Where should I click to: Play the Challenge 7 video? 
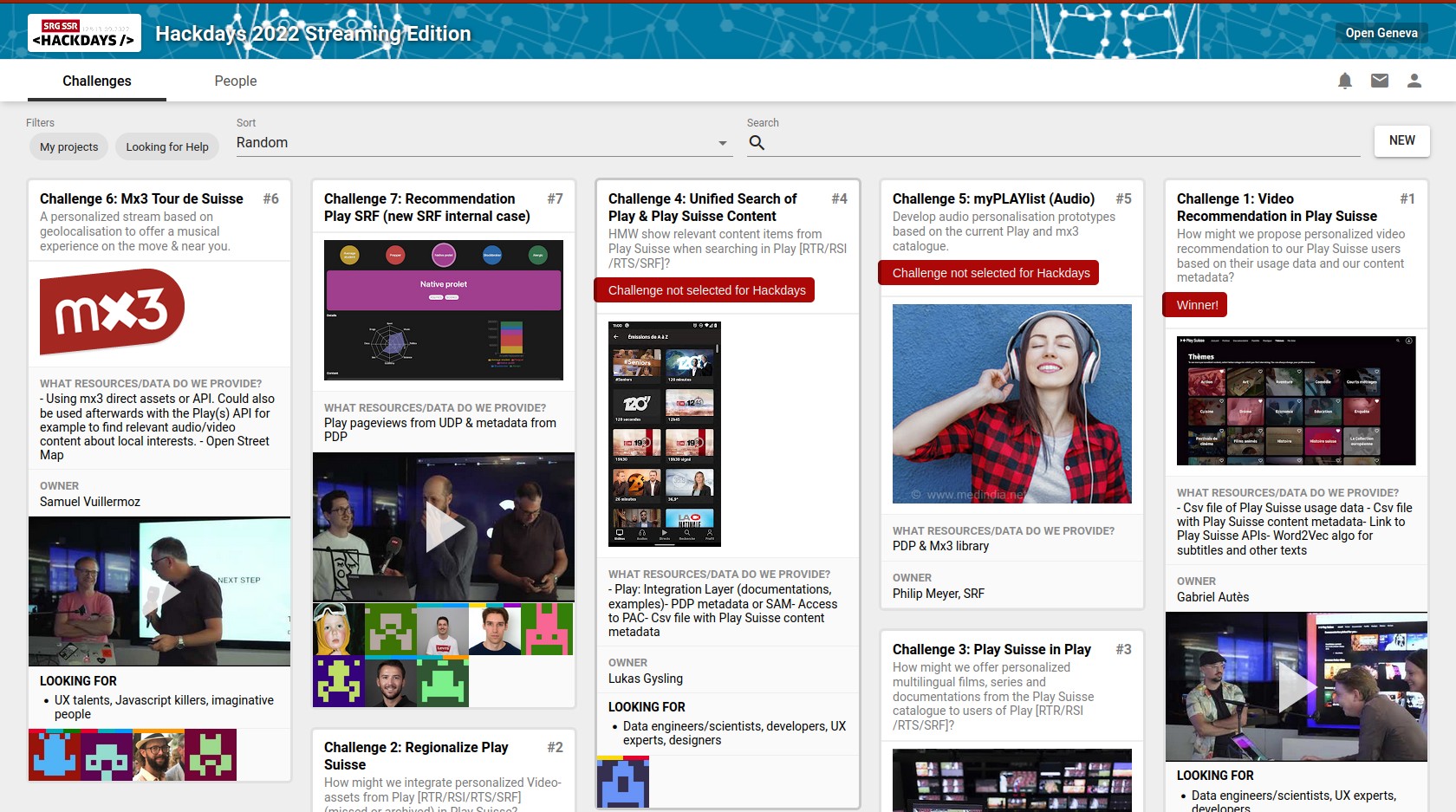pyautogui.click(x=444, y=527)
